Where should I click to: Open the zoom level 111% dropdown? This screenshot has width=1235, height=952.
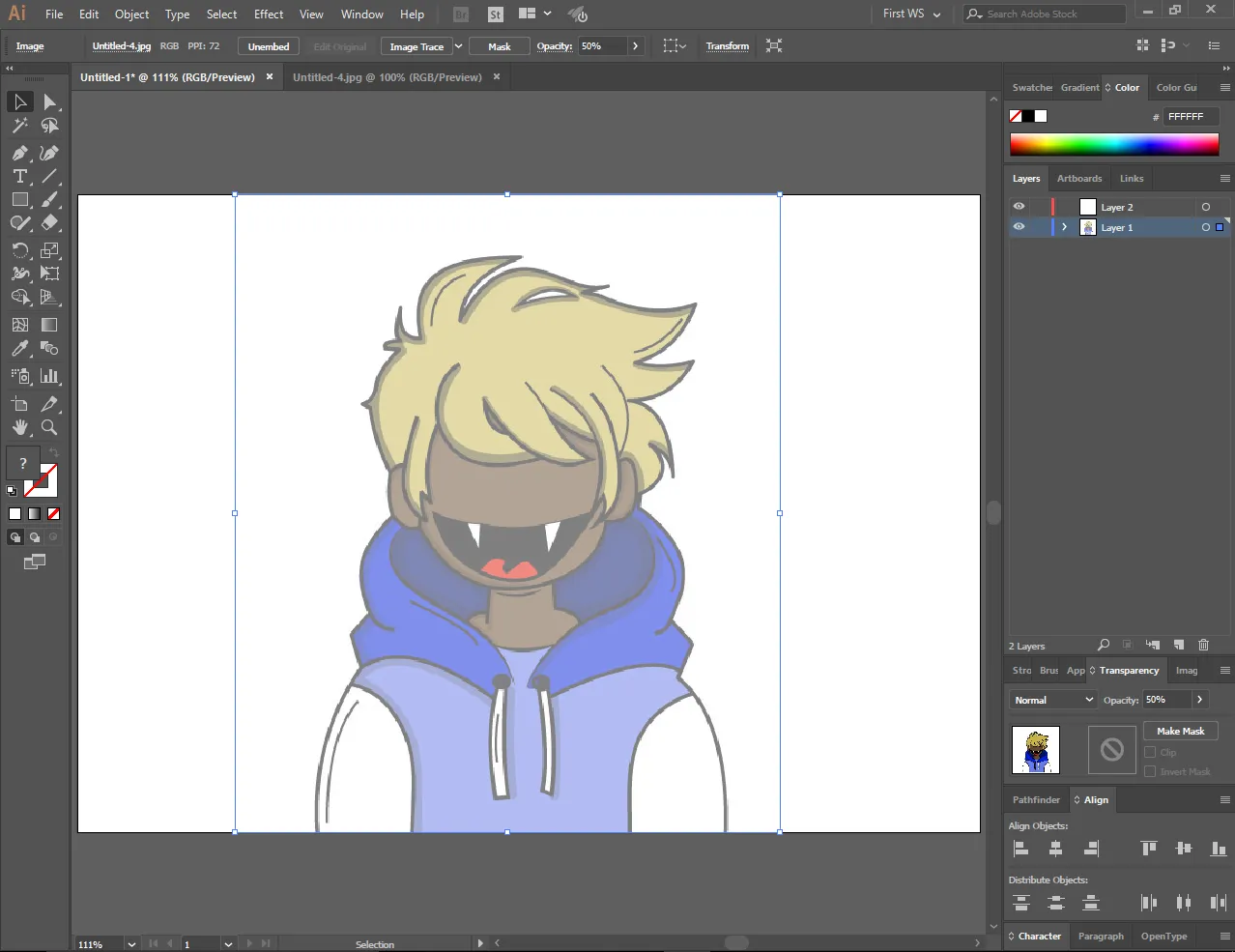131,944
